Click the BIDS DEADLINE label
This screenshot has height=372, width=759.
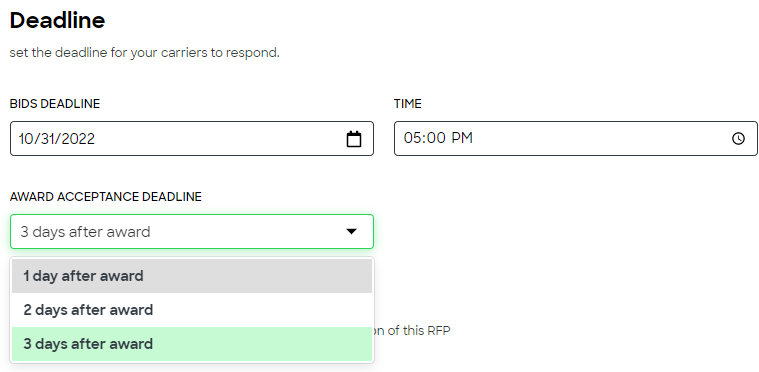point(55,104)
